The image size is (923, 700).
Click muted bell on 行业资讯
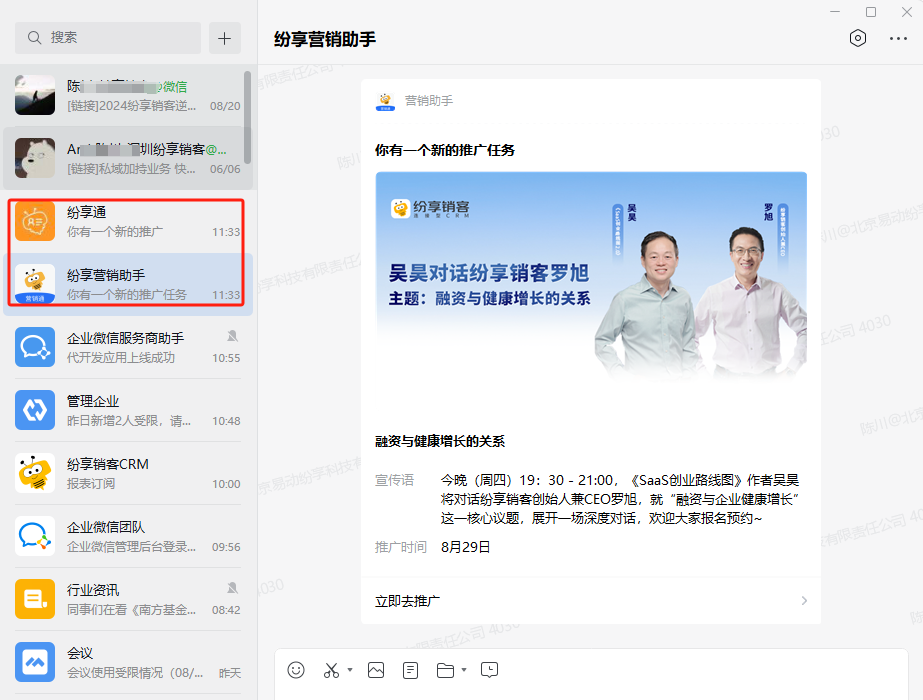[x=233, y=588]
